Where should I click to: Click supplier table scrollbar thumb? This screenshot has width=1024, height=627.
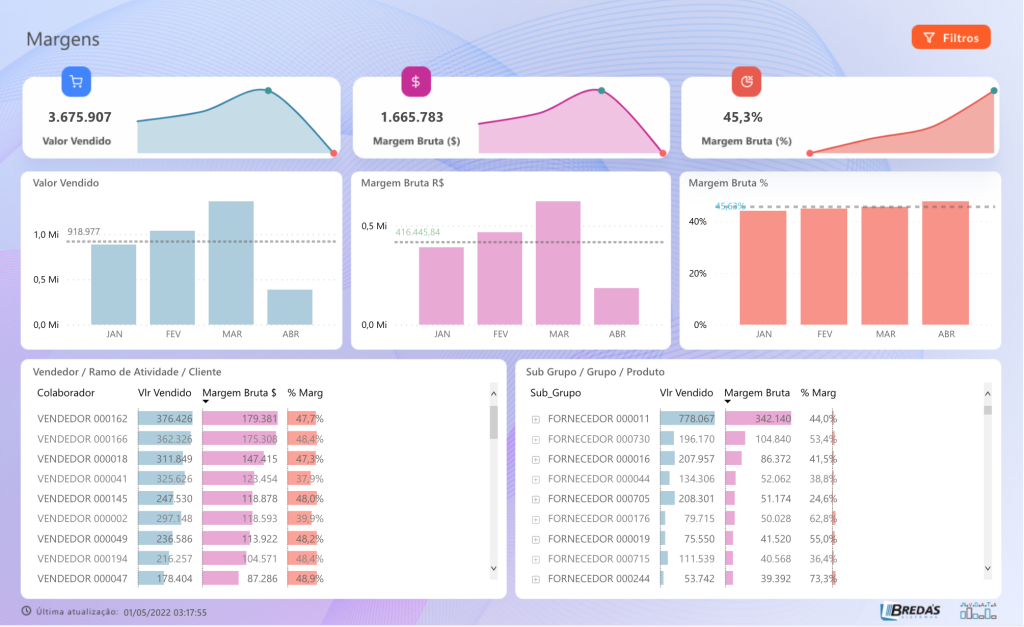(x=987, y=410)
